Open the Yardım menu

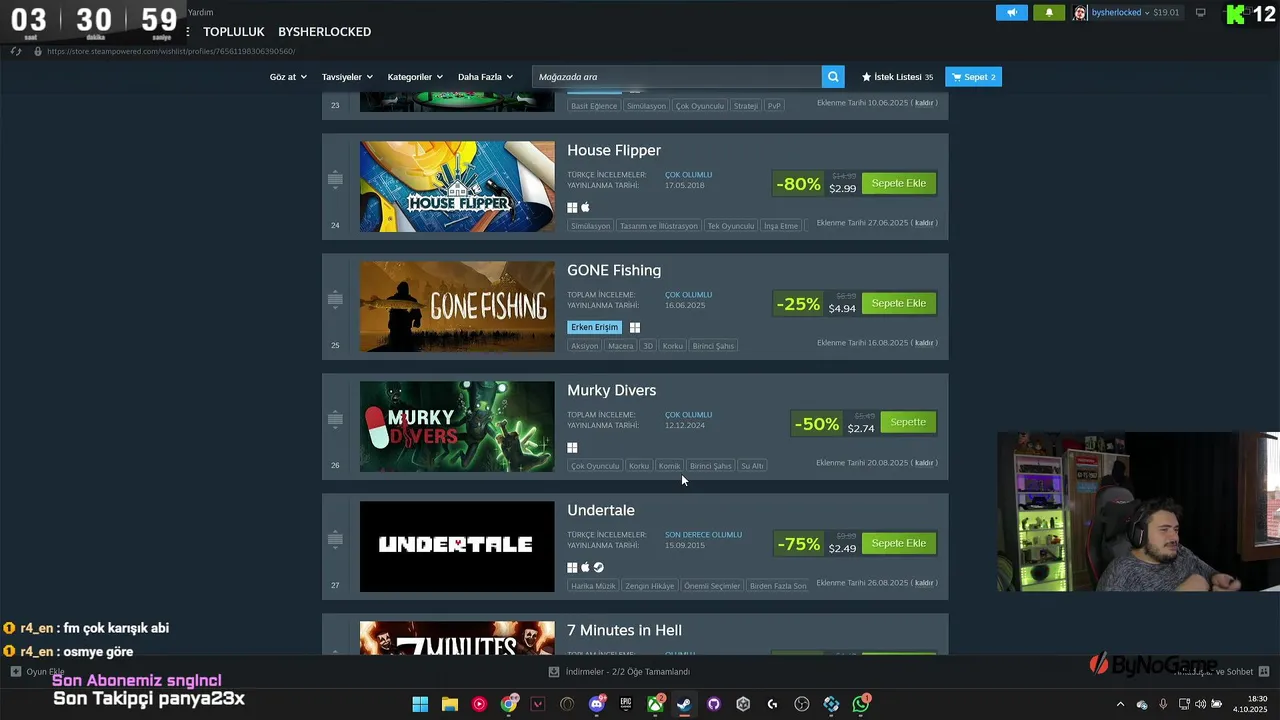(x=200, y=12)
